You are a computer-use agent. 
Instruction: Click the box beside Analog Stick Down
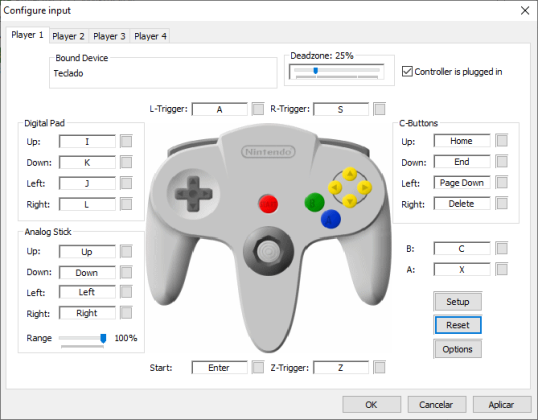pyautogui.click(x=126, y=272)
